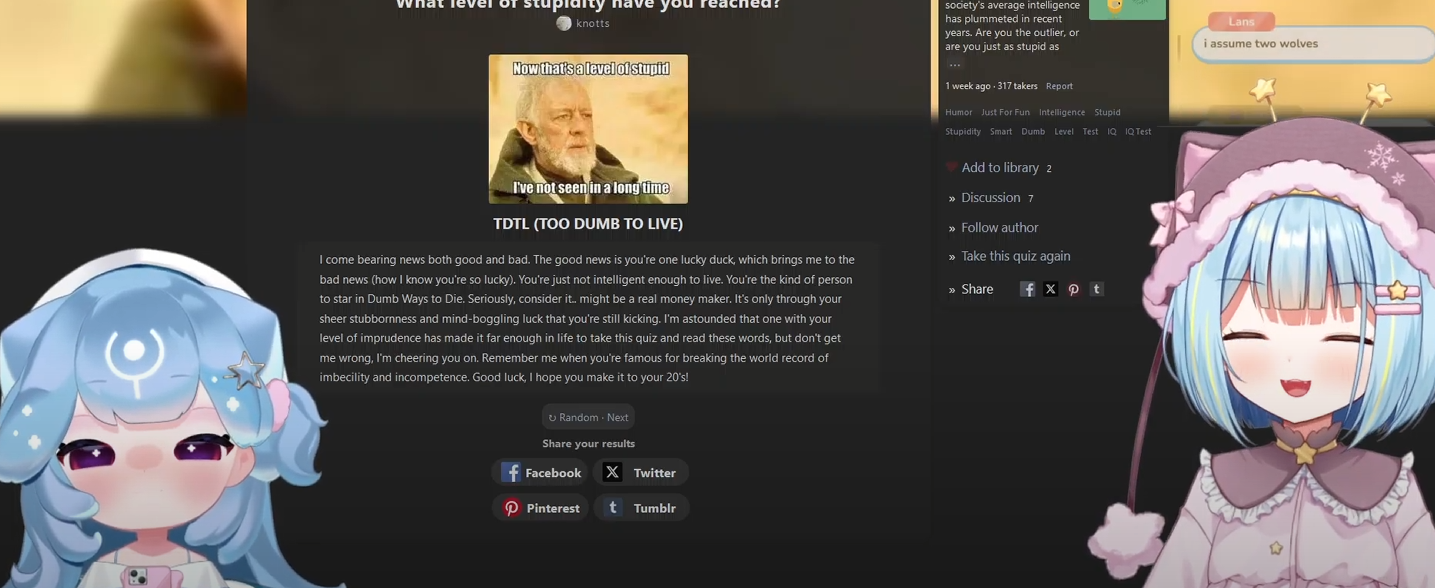The width and height of the screenshot is (1435, 588).
Task: Open the Humor tag
Action: click(958, 112)
